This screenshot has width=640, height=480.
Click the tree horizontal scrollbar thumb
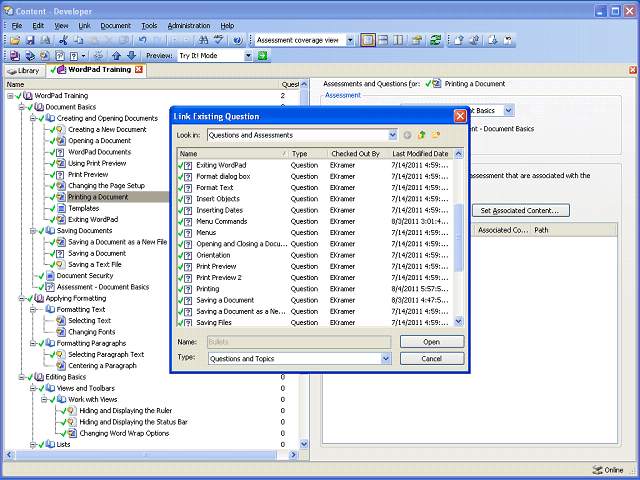[x=146, y=455]
